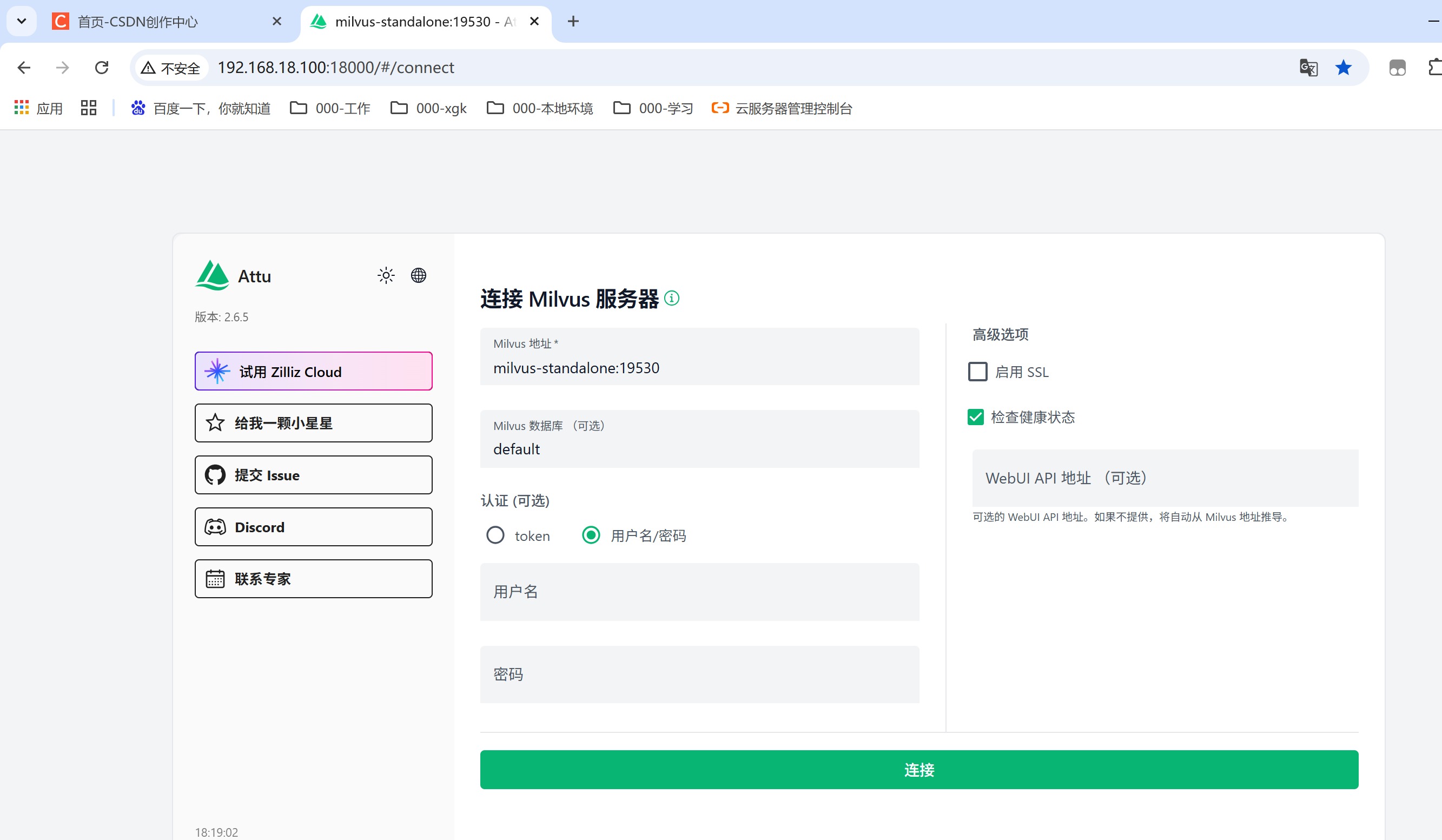Click into the 用户名 input field

[x=699, y=592]
